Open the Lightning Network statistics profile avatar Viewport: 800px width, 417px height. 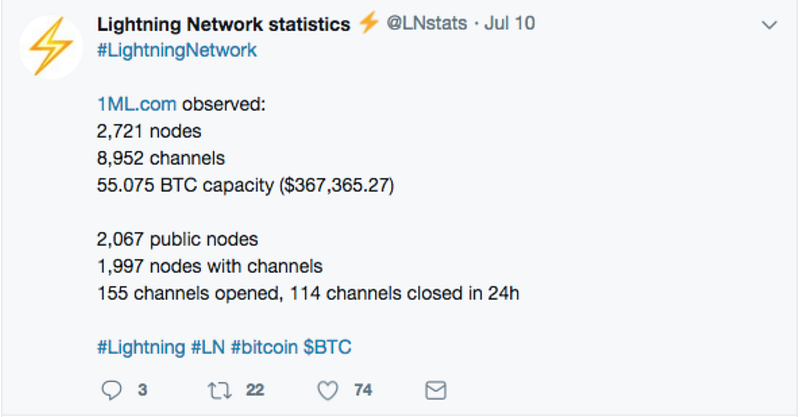click(51, 47)
